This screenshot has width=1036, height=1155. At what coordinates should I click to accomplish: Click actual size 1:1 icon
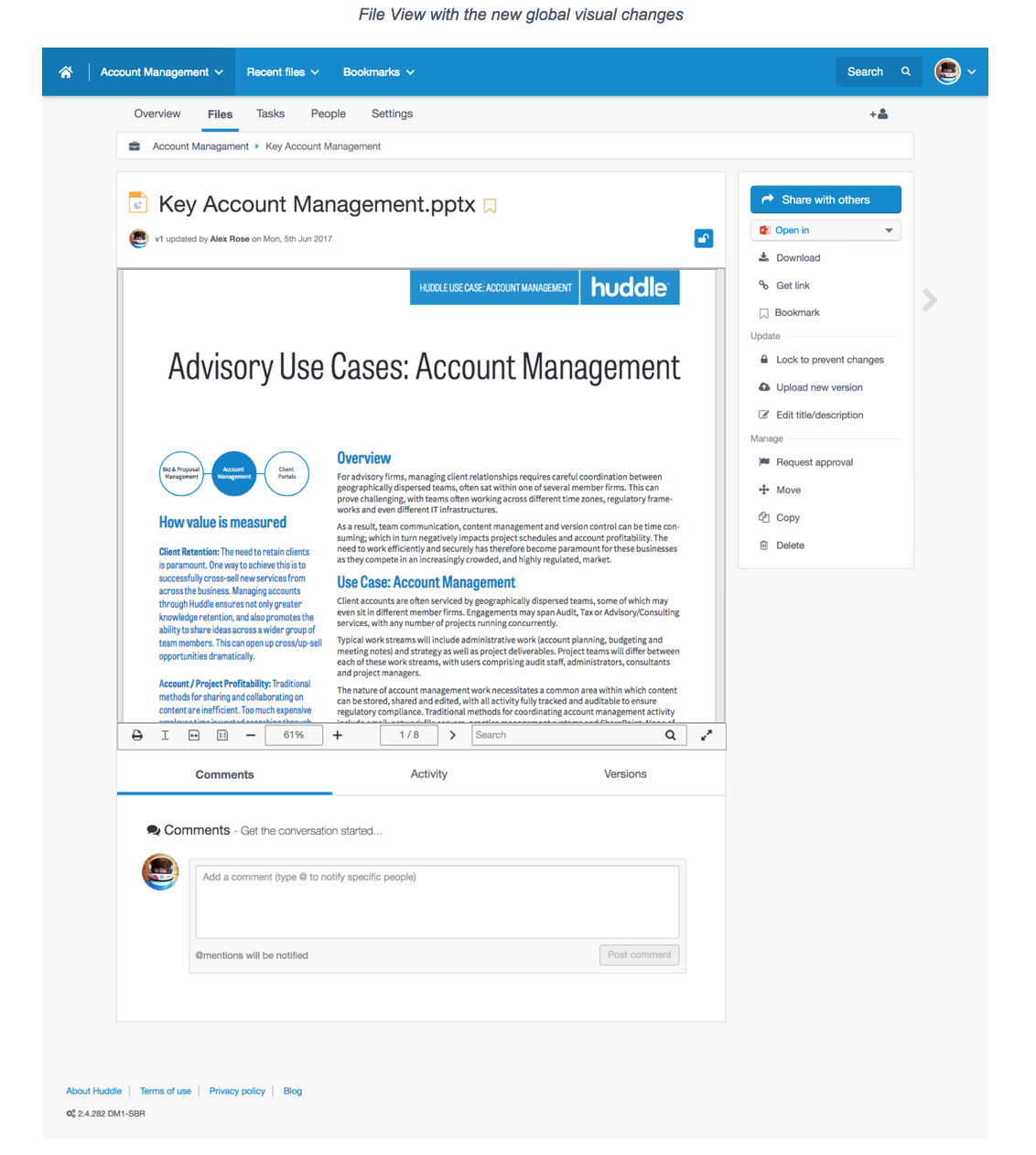coord(222,735)
